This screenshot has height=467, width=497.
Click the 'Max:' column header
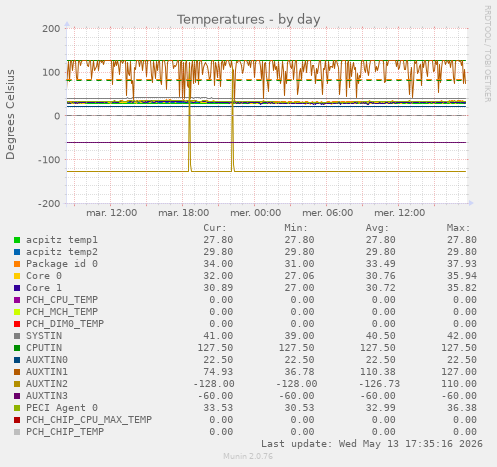tap(458, 228)
